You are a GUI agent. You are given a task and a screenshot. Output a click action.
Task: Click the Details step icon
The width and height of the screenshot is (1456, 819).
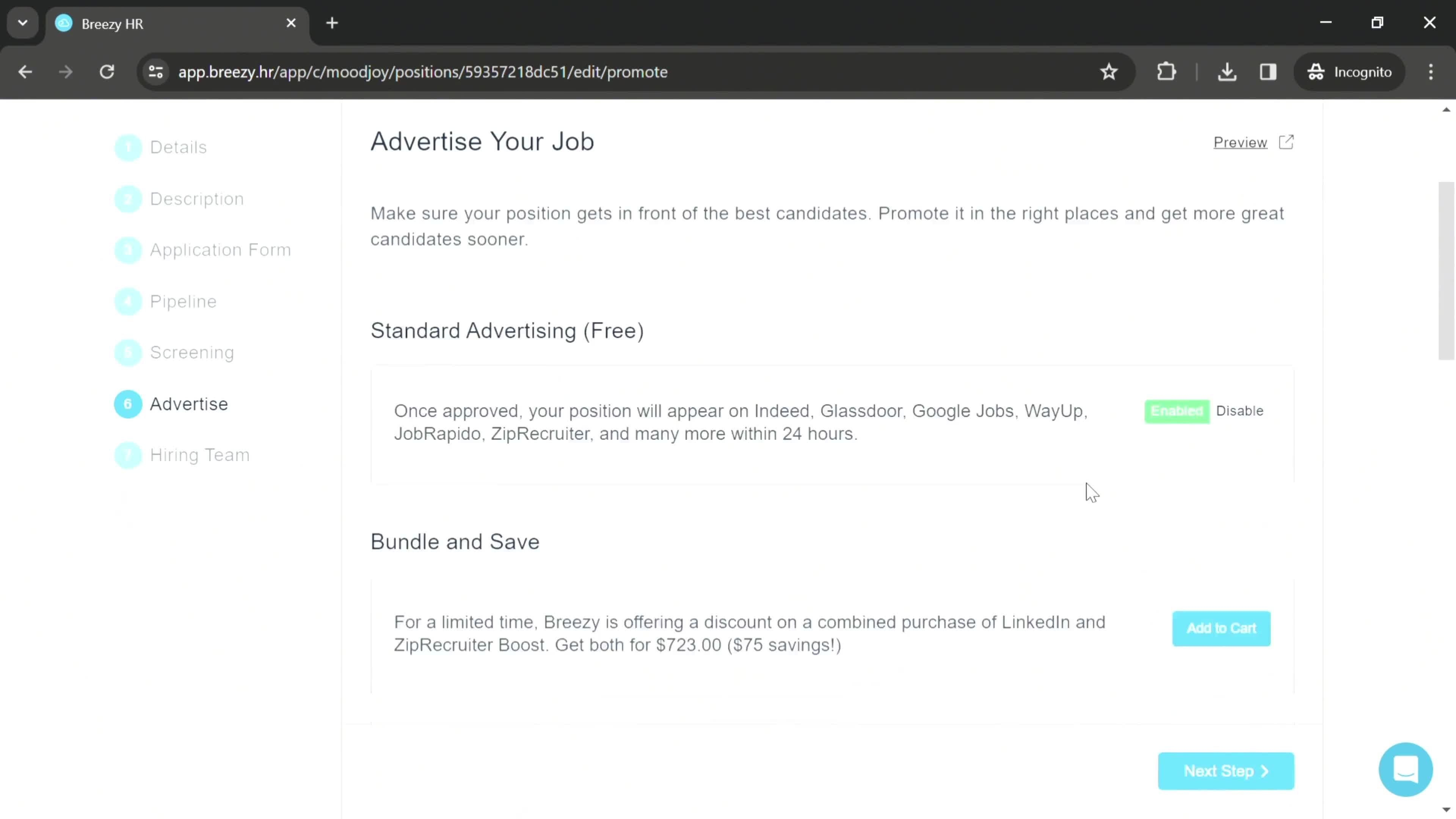coord(128,148)
